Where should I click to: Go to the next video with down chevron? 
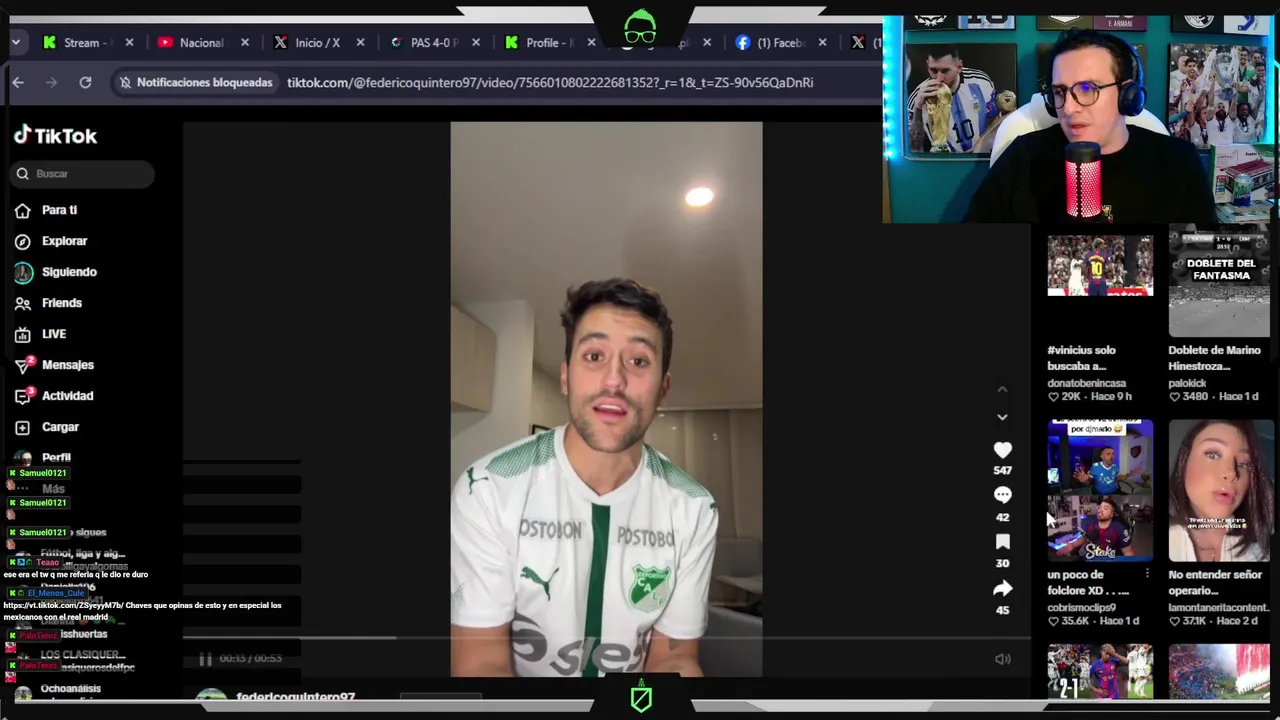tap(1002, 417)
